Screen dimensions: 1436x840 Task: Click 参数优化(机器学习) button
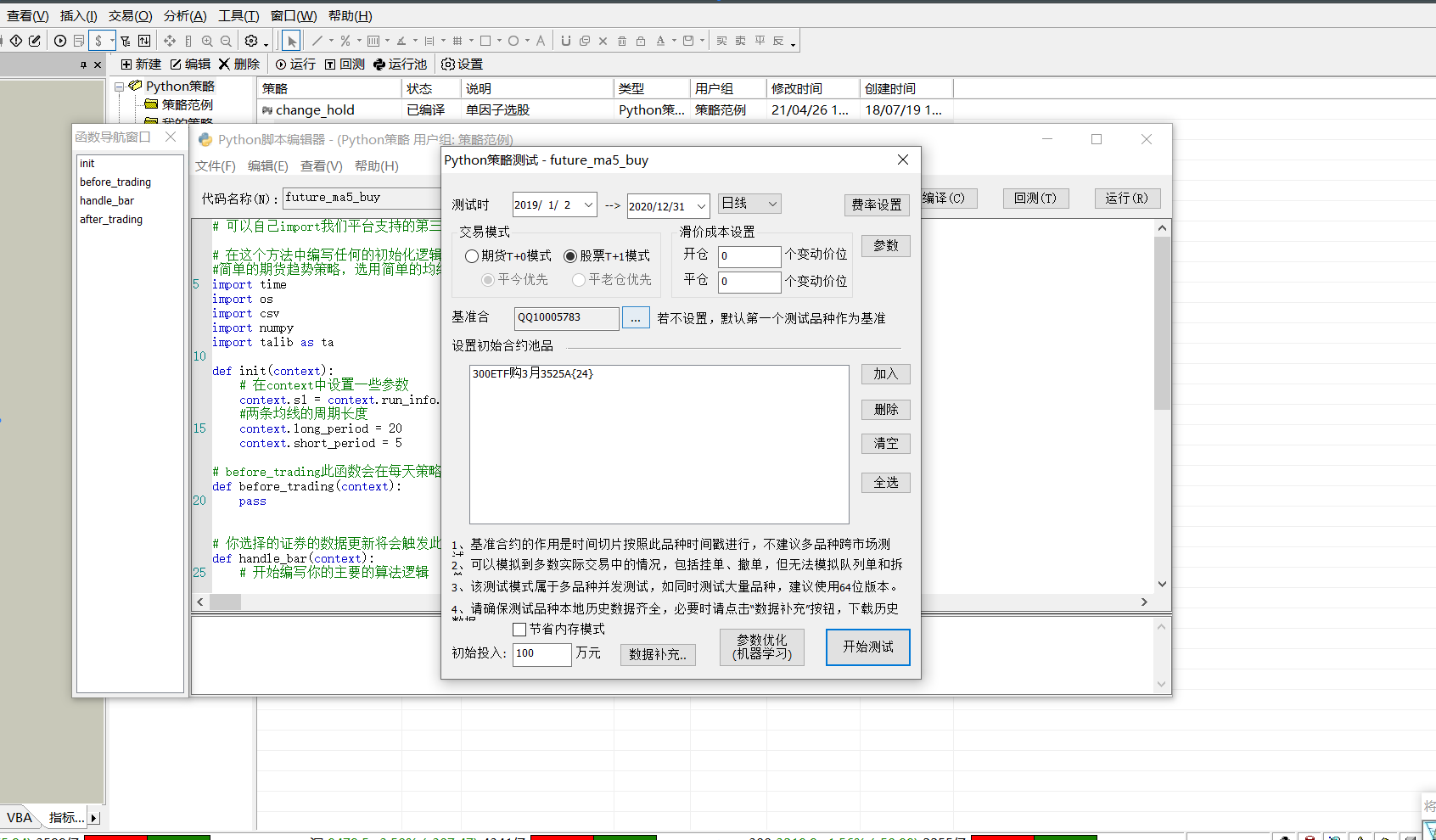[762, 647]
